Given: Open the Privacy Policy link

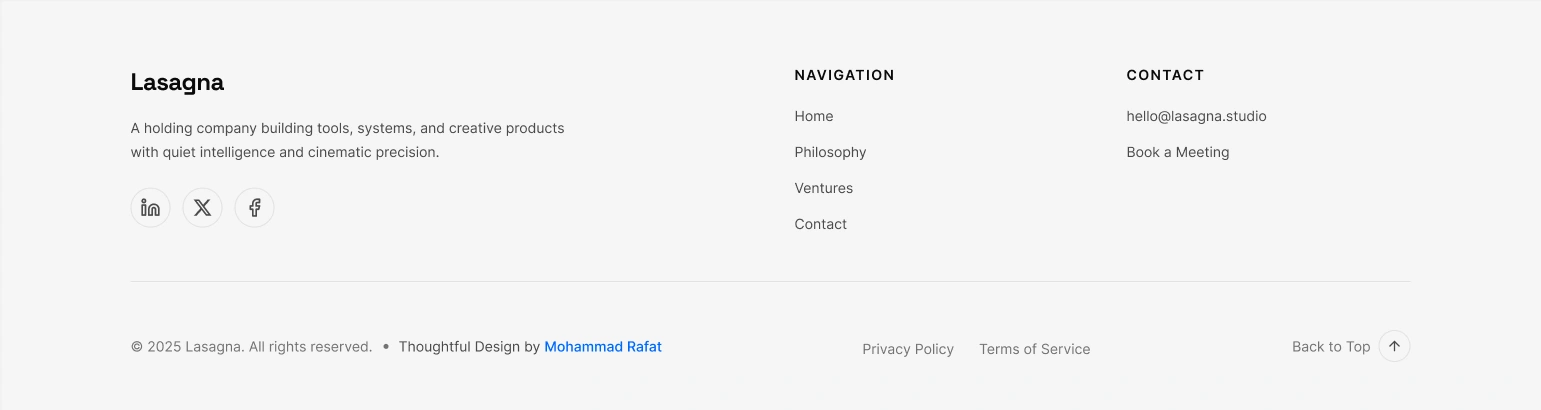Looking at the screenshot, I should tap(907, 349).
